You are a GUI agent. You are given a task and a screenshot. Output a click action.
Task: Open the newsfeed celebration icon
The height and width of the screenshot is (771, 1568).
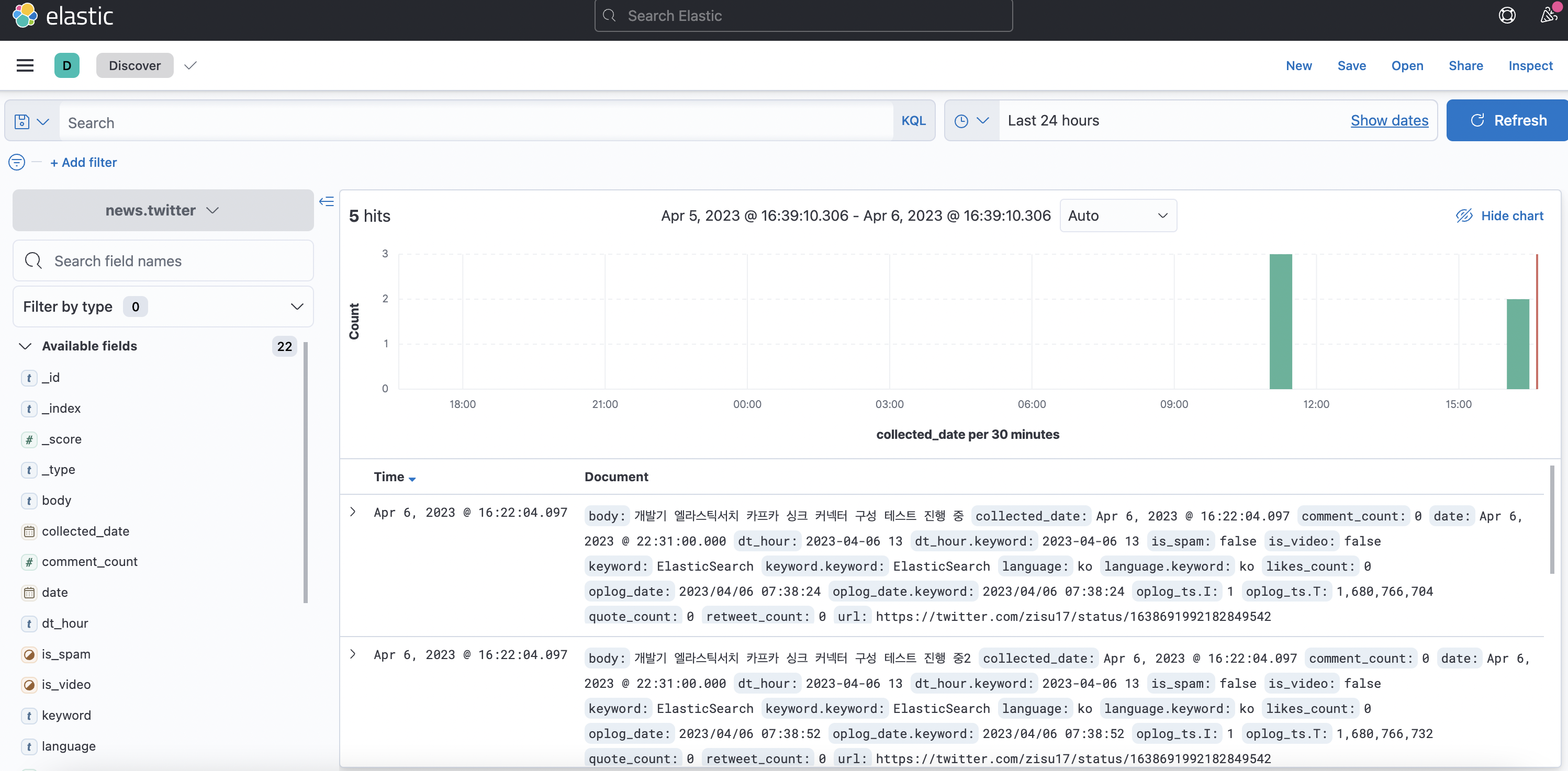click(x=1548, y=15)
